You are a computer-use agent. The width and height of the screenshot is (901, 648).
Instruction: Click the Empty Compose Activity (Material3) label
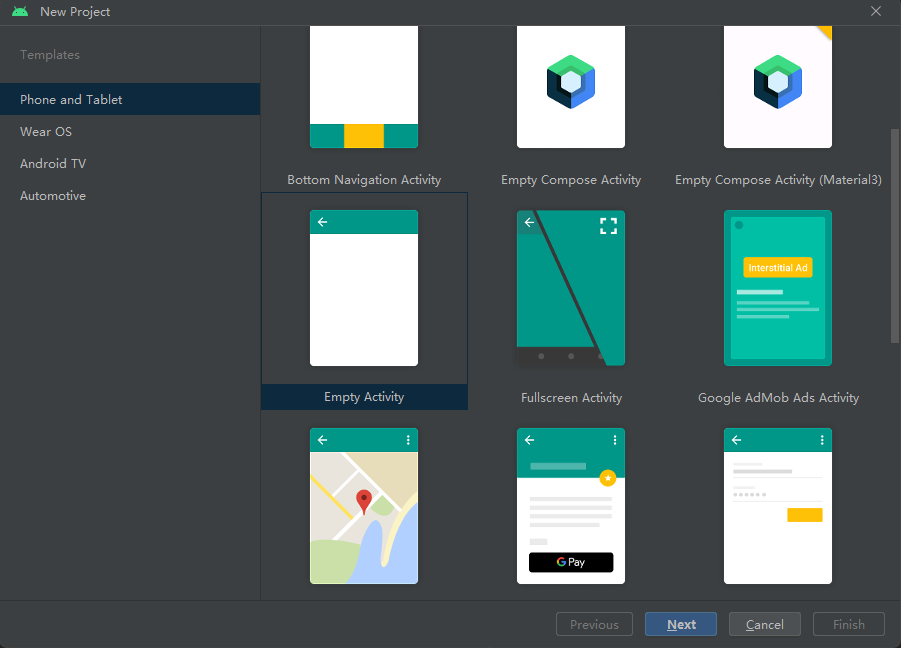778,180
